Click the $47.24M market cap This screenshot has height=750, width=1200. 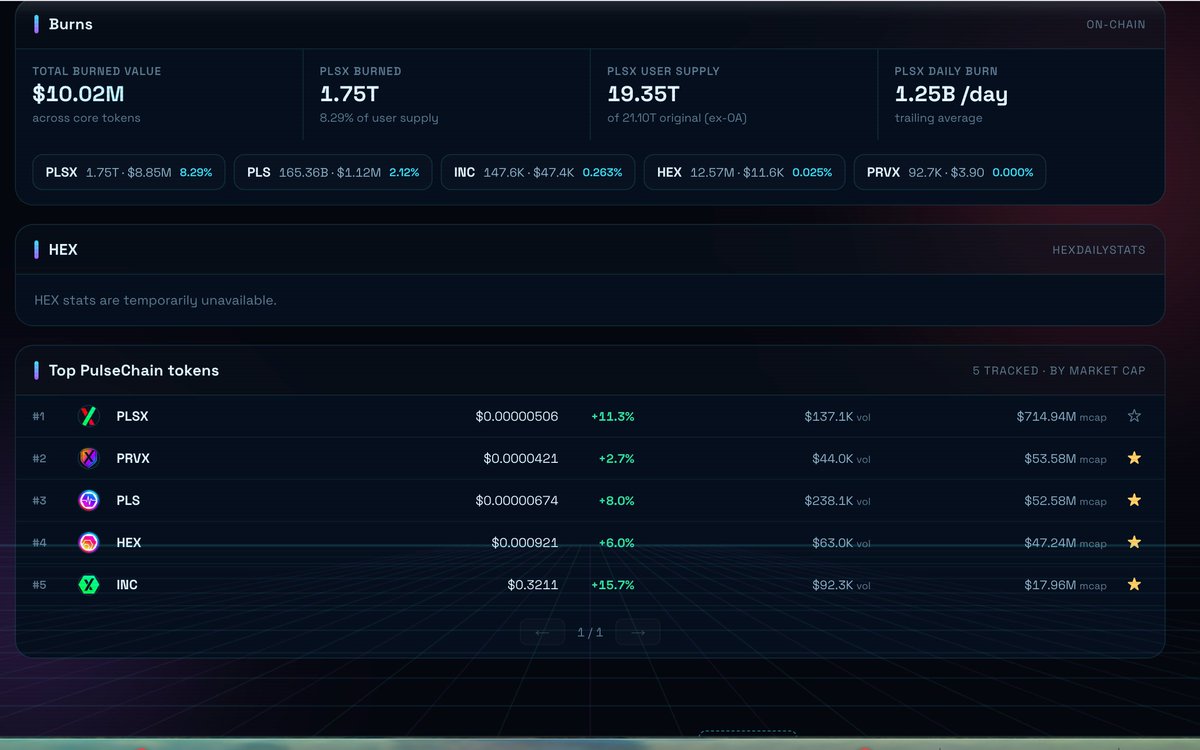pyautogui.click(x=1050, y=542)
